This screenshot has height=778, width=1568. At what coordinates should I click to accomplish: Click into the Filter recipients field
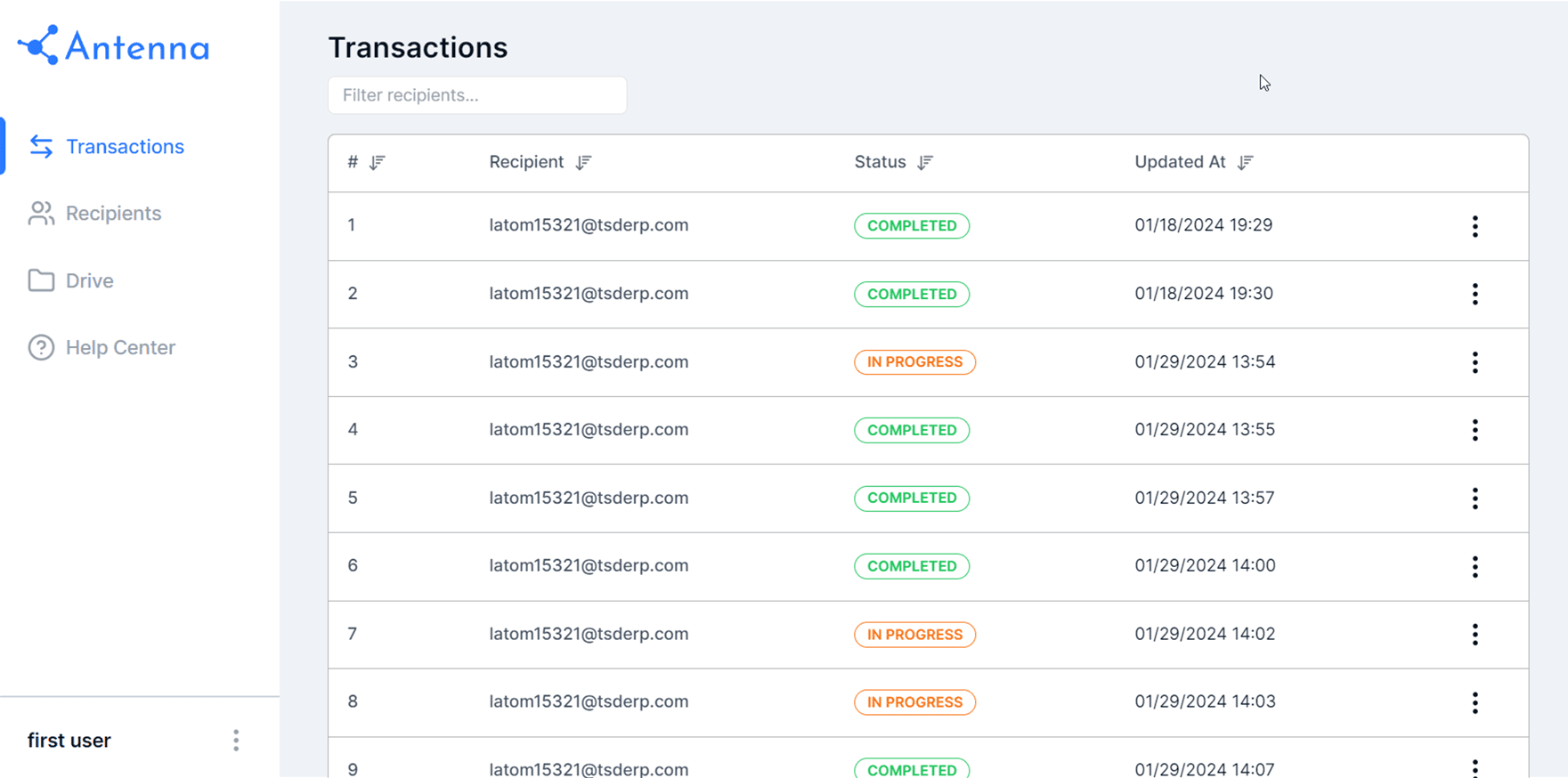pos(477,95)
